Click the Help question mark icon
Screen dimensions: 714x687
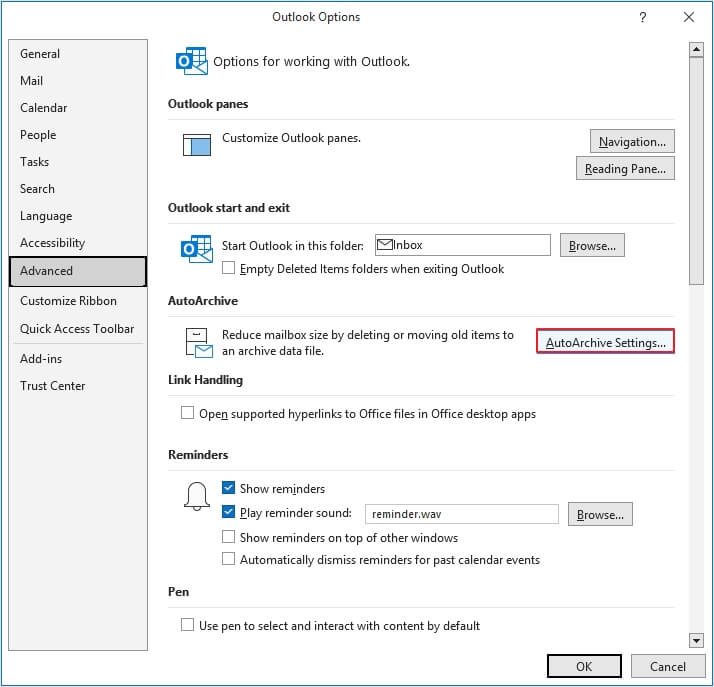point(643,17)
